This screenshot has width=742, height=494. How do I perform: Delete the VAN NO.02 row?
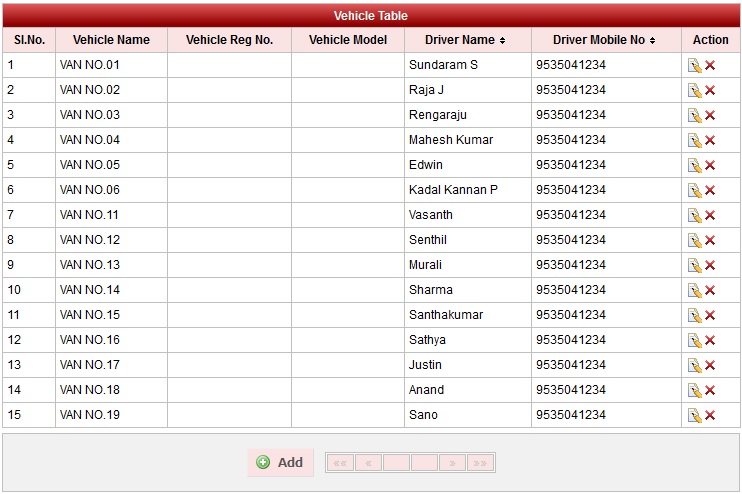tap(710, 90)
